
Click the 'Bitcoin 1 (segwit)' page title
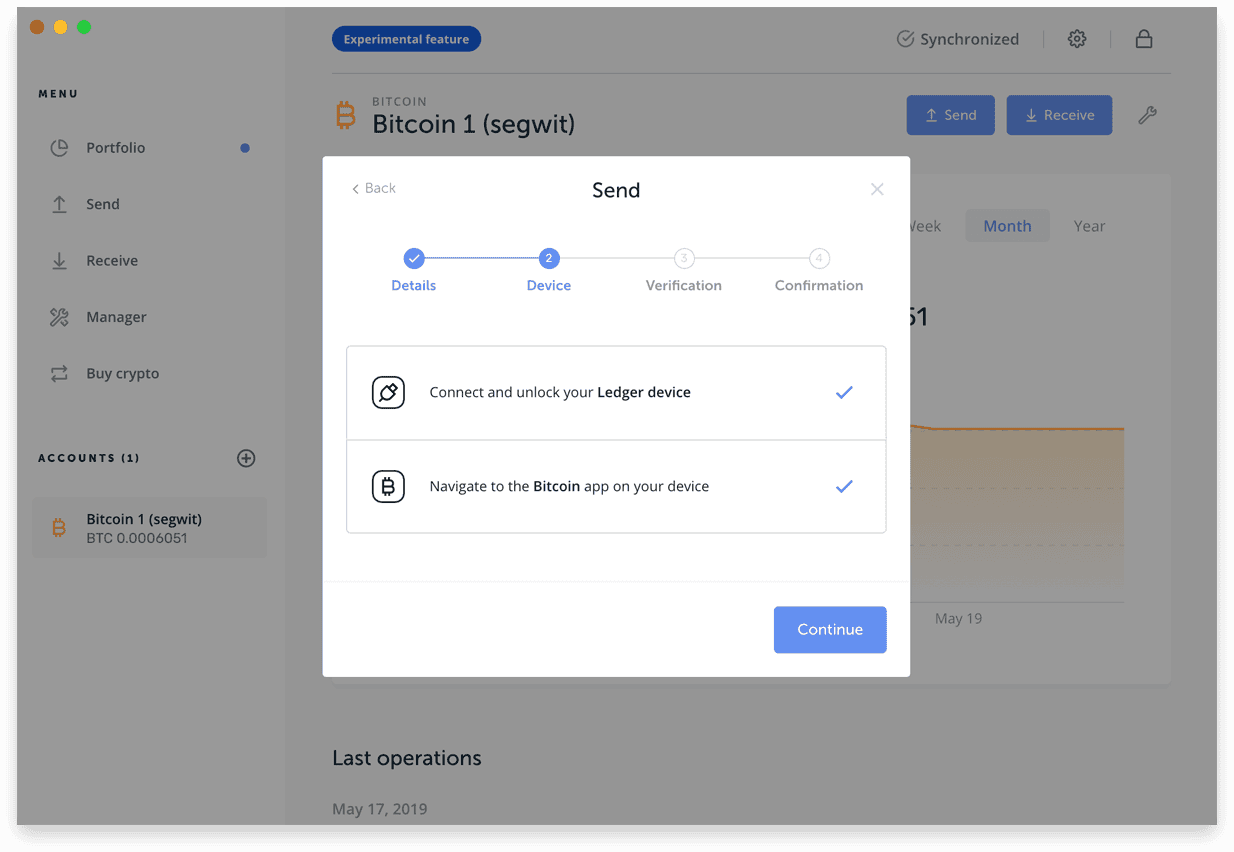pos(474,124)
